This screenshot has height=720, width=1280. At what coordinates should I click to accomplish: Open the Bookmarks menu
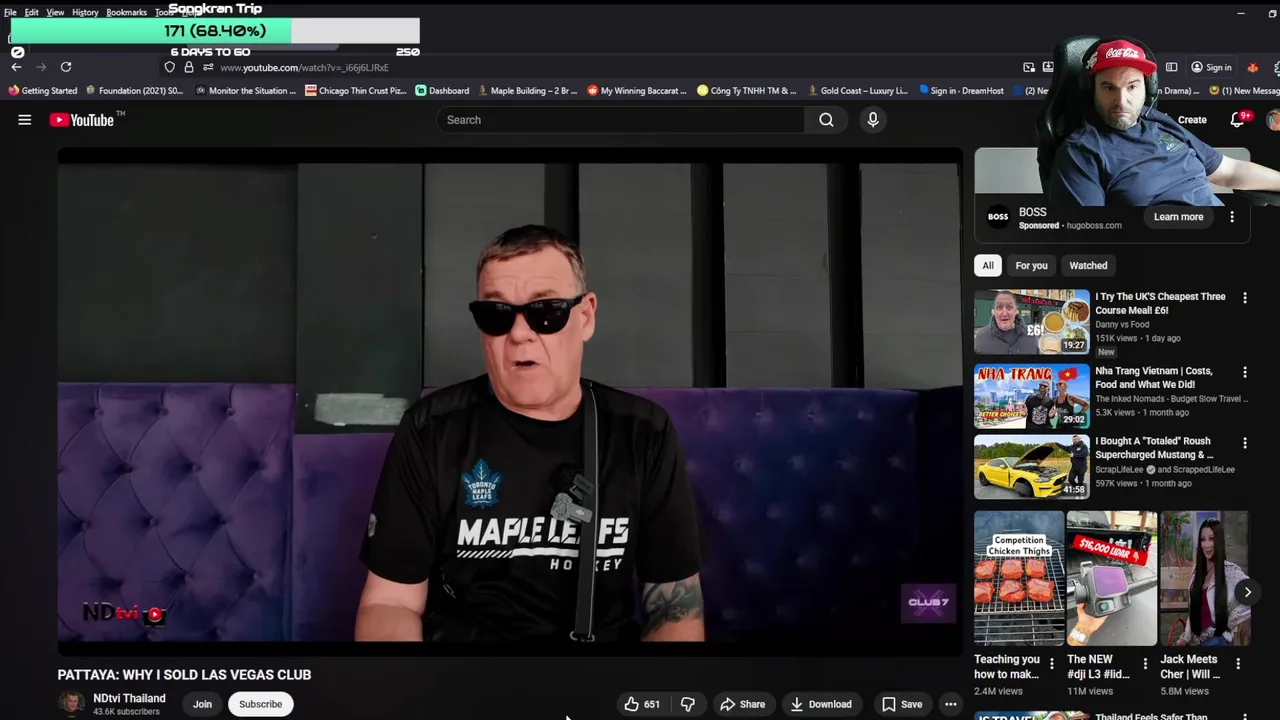pos(126,12)
